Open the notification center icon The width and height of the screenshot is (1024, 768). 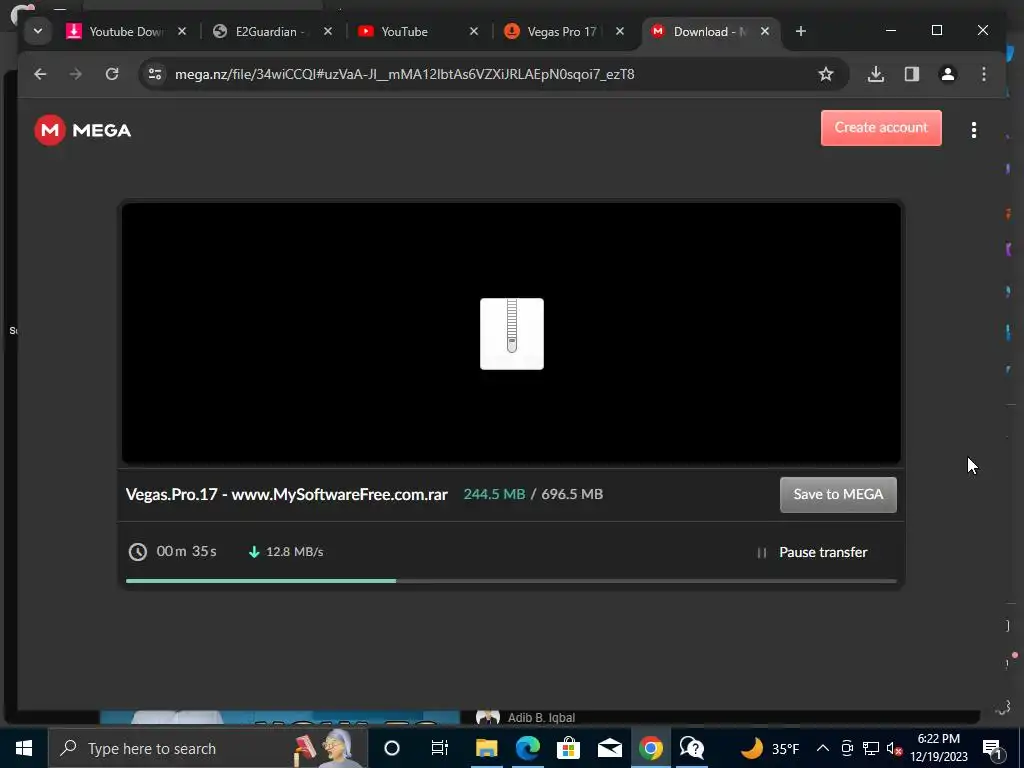pyautogui.click(x=992, y=748)
